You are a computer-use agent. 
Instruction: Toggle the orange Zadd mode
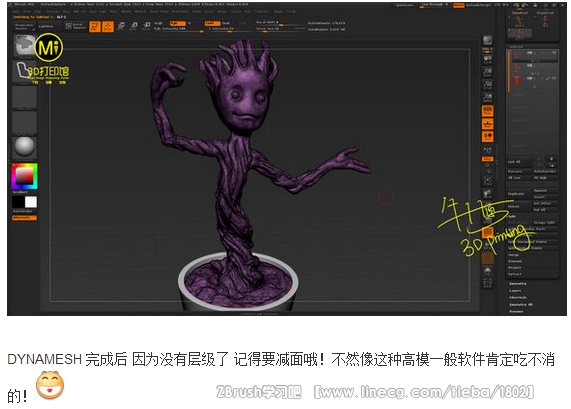point(212,23)
